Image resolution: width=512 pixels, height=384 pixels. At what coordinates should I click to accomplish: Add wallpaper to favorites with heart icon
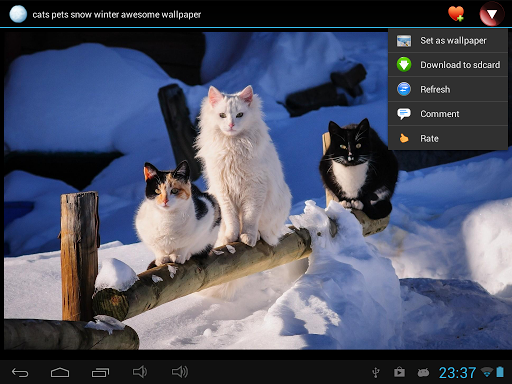[456, 14]
